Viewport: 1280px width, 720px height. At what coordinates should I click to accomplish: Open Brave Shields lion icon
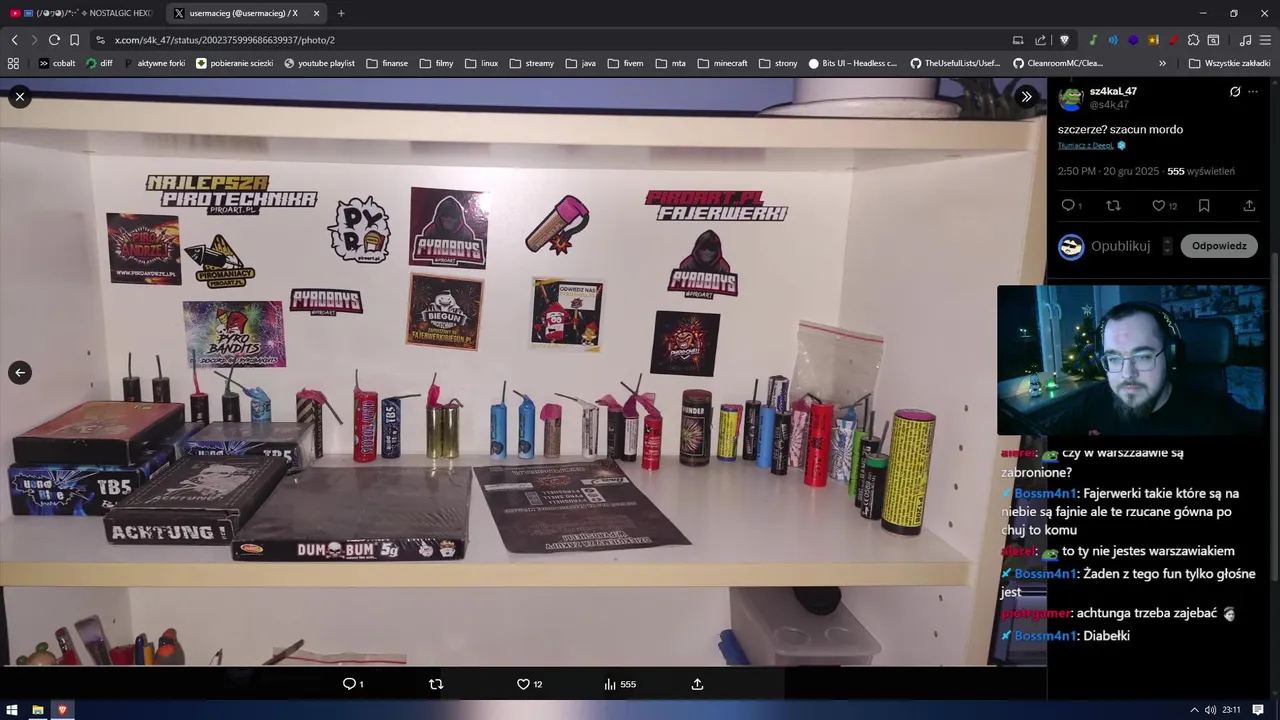[x=1064, y=40]
